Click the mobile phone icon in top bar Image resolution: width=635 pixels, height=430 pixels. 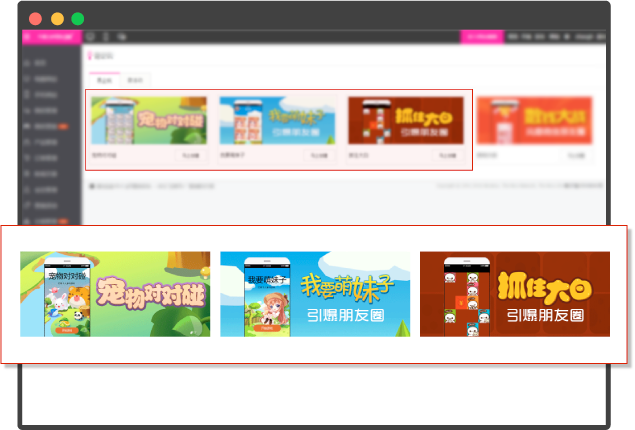pyautogui.click(x=105, y=35)
